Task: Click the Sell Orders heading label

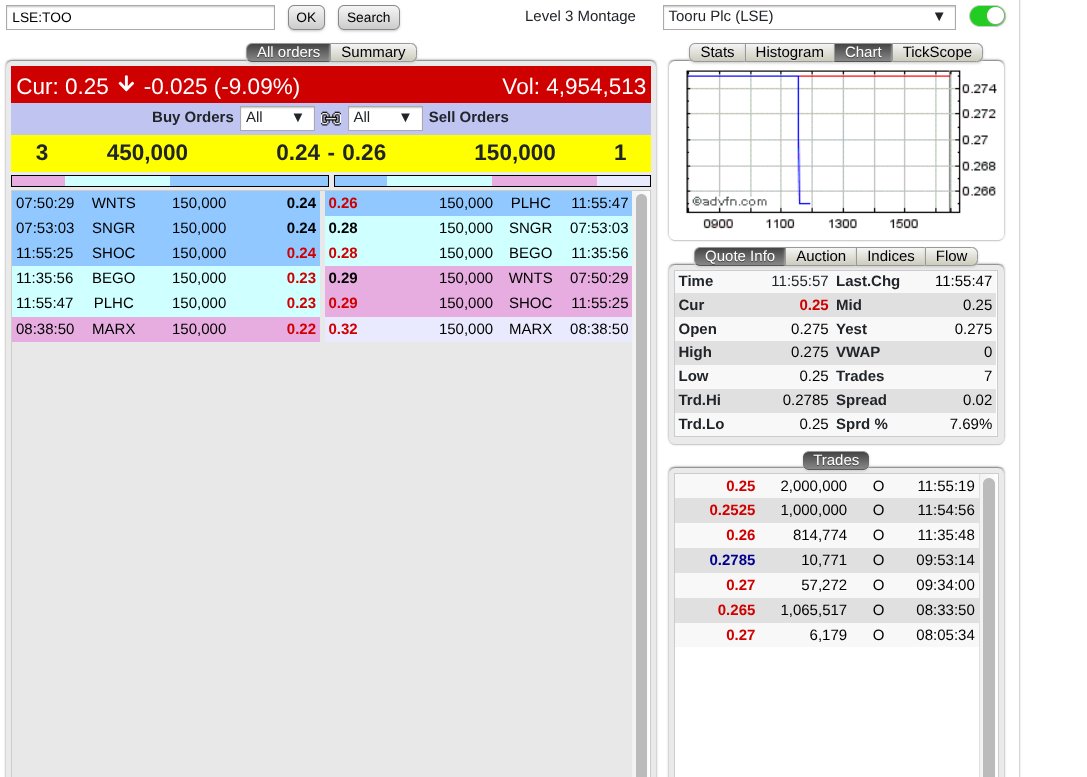Action: click(469, 117)
